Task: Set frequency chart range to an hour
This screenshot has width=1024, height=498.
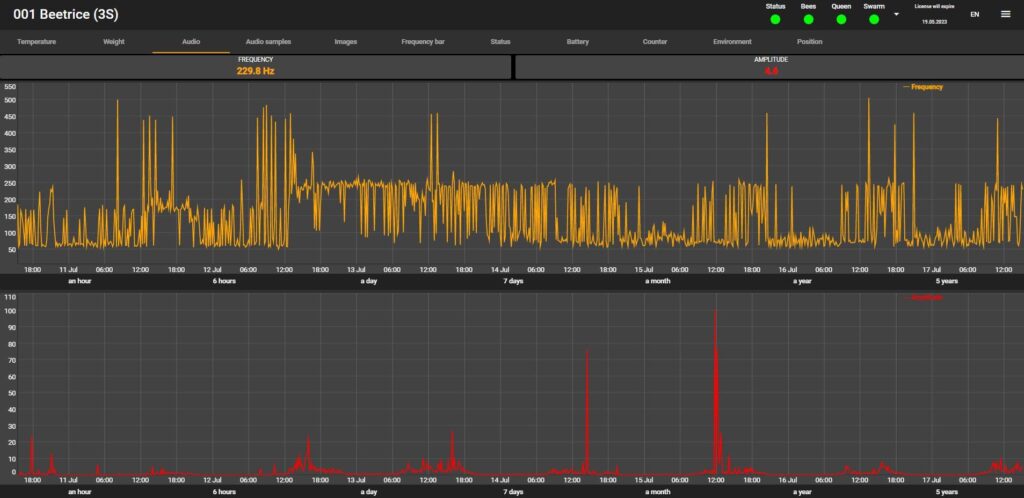Action: pyautogui.click(x=80, y=281)
